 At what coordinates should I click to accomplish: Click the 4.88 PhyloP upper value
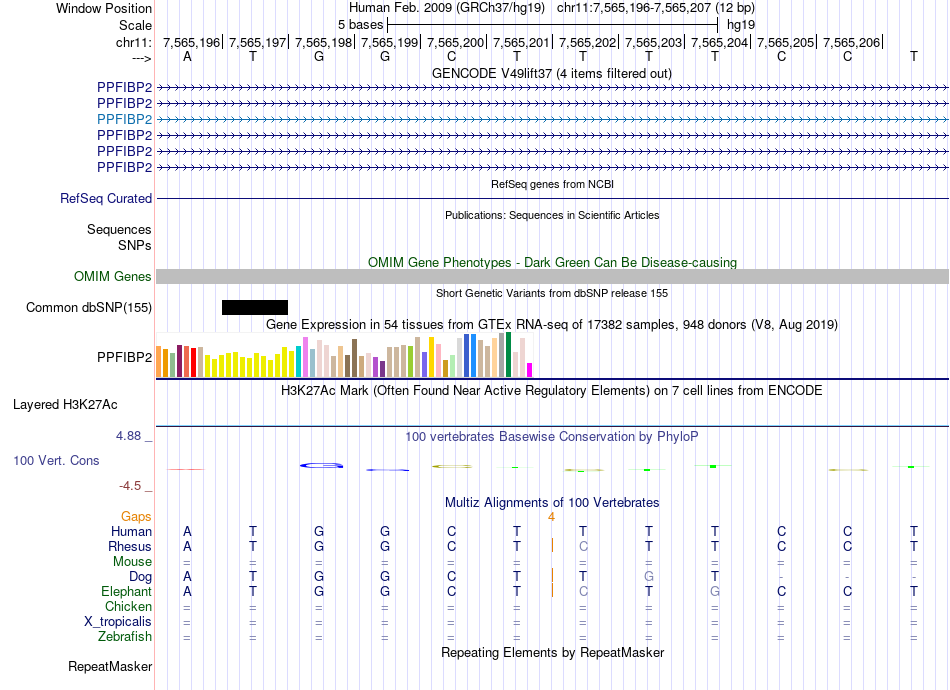point(128,436)
